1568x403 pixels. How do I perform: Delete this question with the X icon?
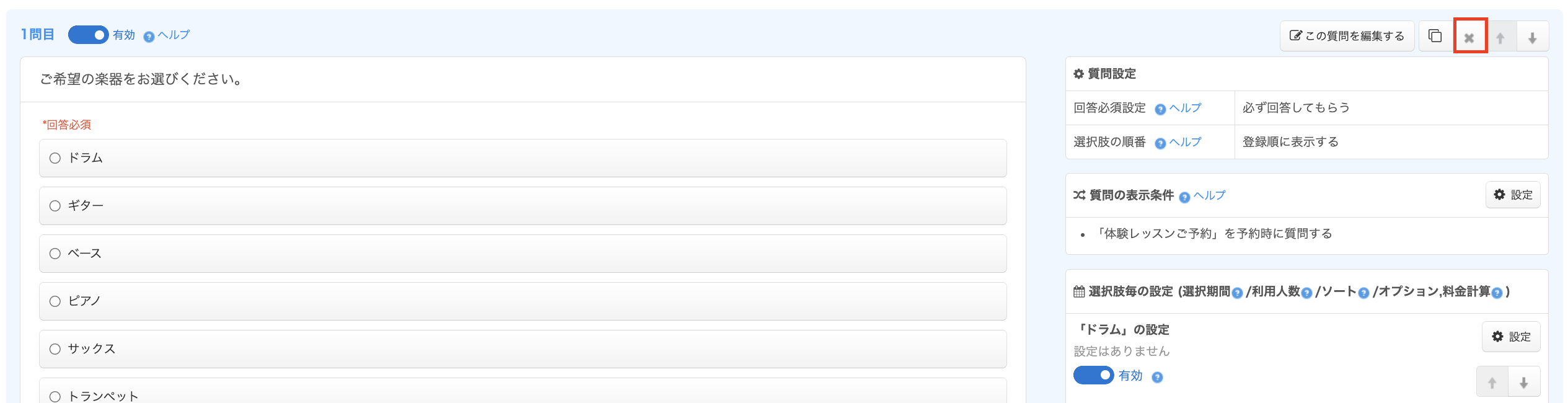tap(1469, 37)
